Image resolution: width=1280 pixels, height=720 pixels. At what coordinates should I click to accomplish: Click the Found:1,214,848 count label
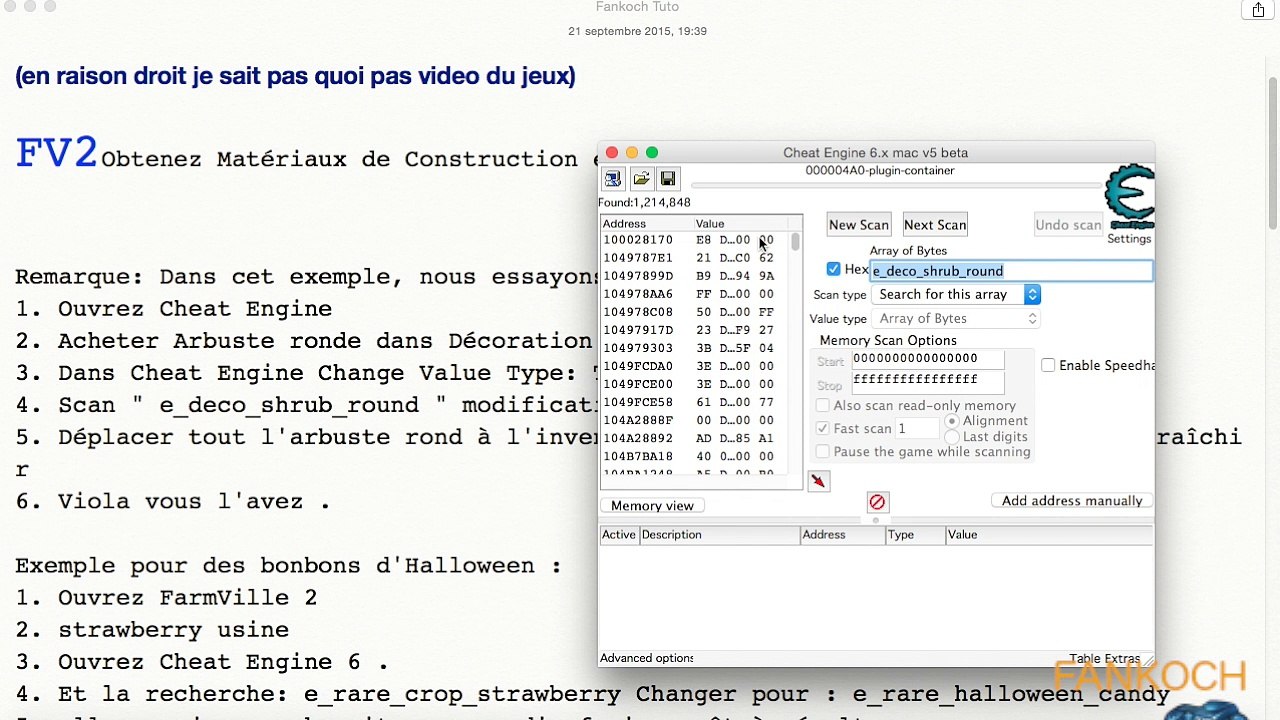point(645,202)
